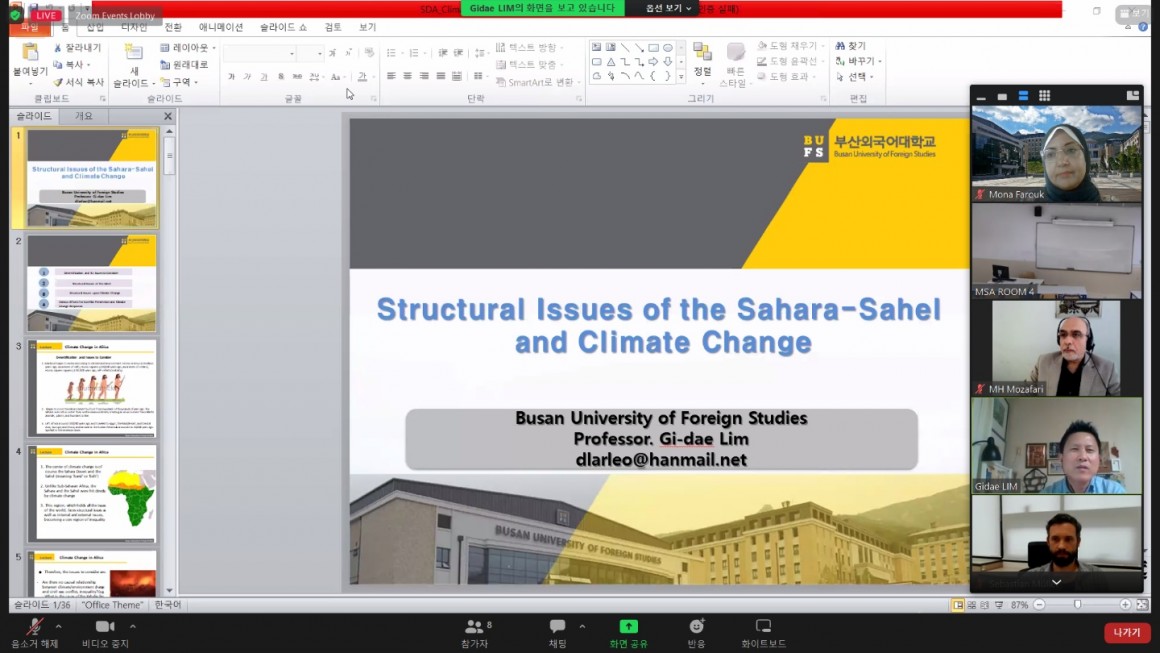The width and height of the screenshot is (1160, 653).
Task: Switch to the Outline (개요) pane tab
Action: point(84,116)
